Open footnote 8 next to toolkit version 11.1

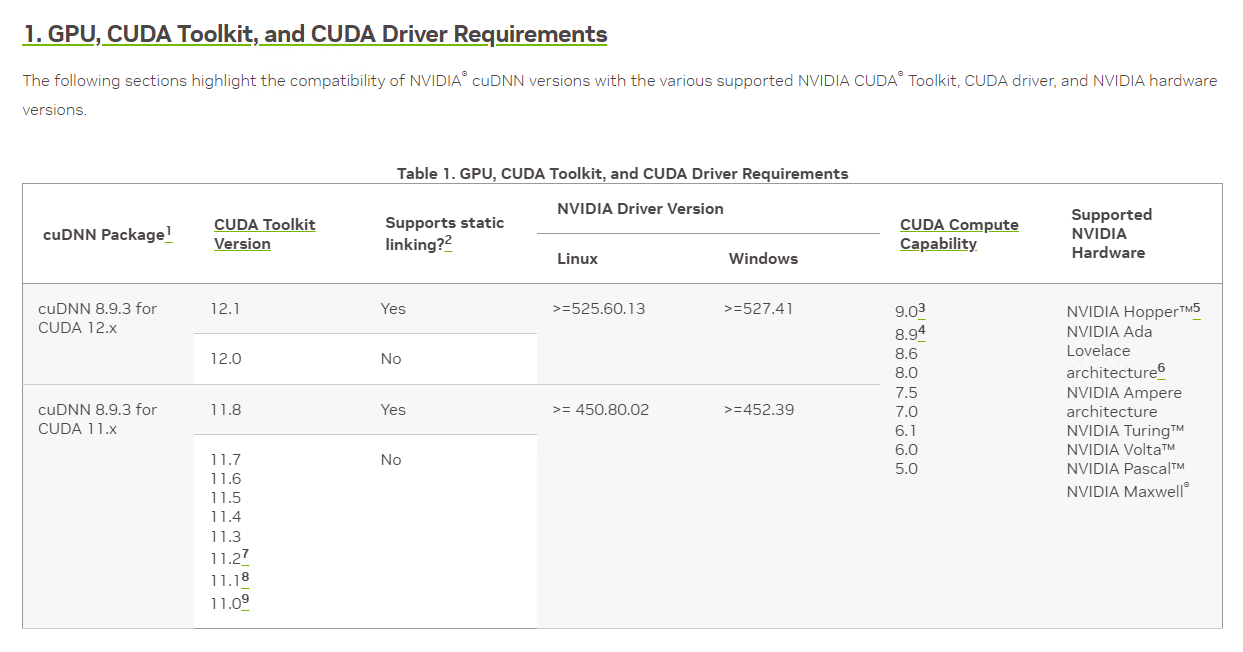point(245,578)
